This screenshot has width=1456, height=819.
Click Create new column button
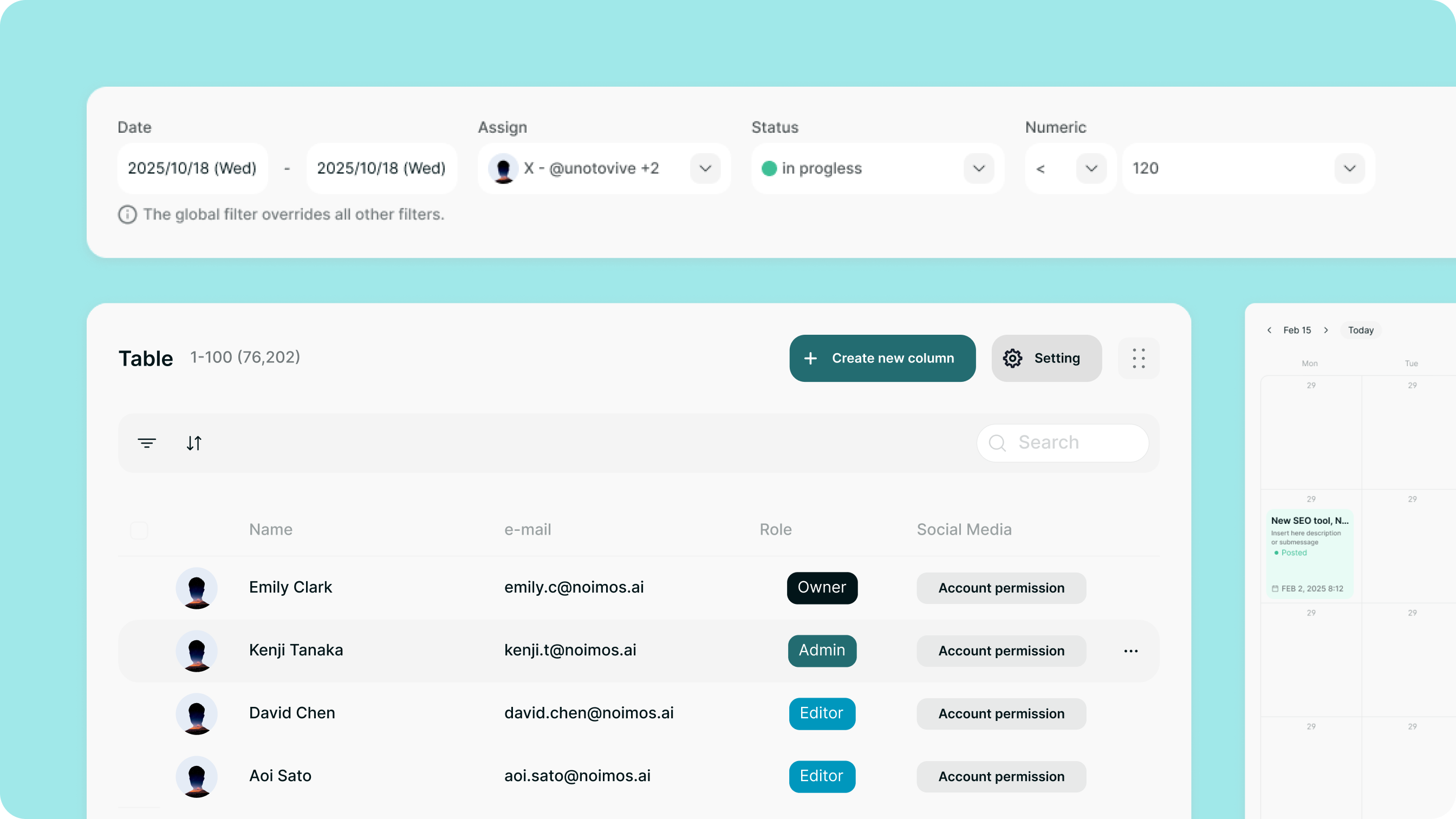coord(882,359)
